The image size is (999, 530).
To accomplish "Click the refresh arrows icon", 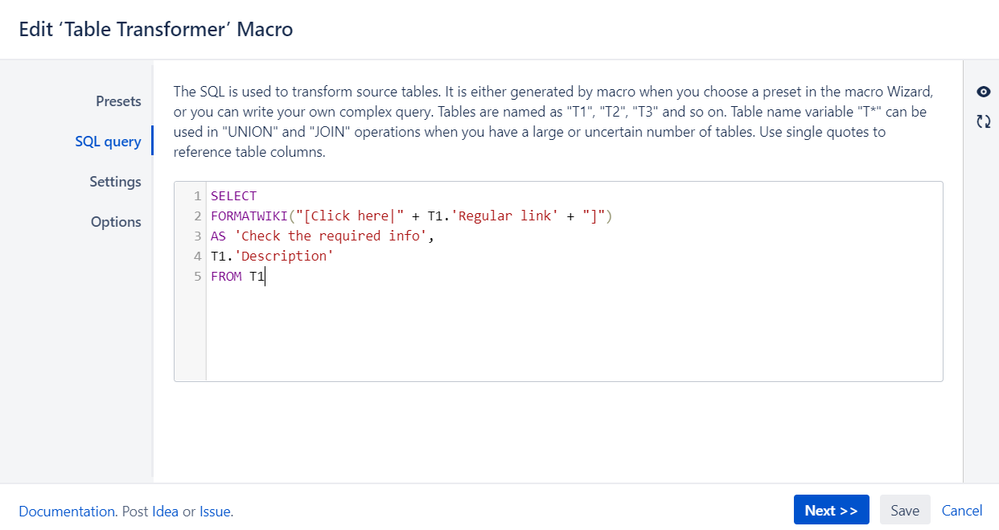I will (x=983, y=121).
